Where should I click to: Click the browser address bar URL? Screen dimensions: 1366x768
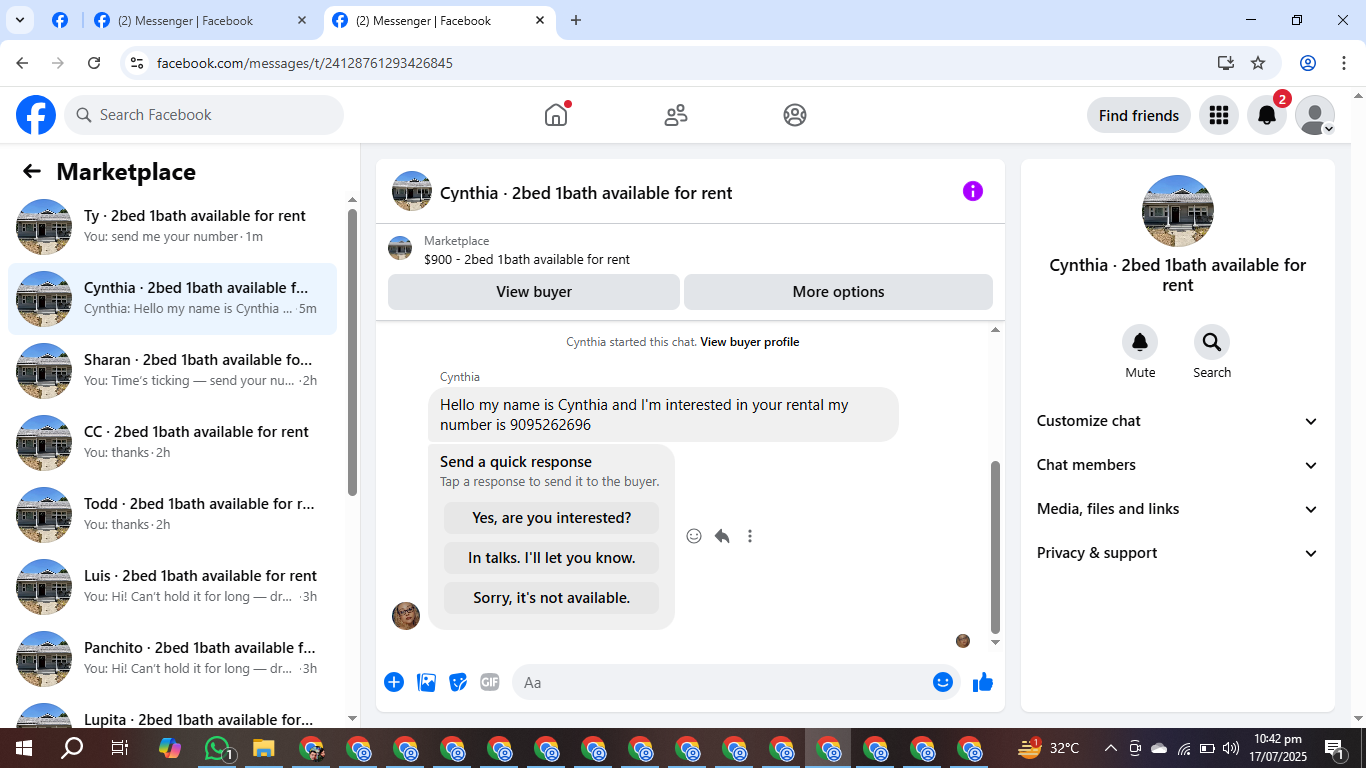click(x=305, y=63)
